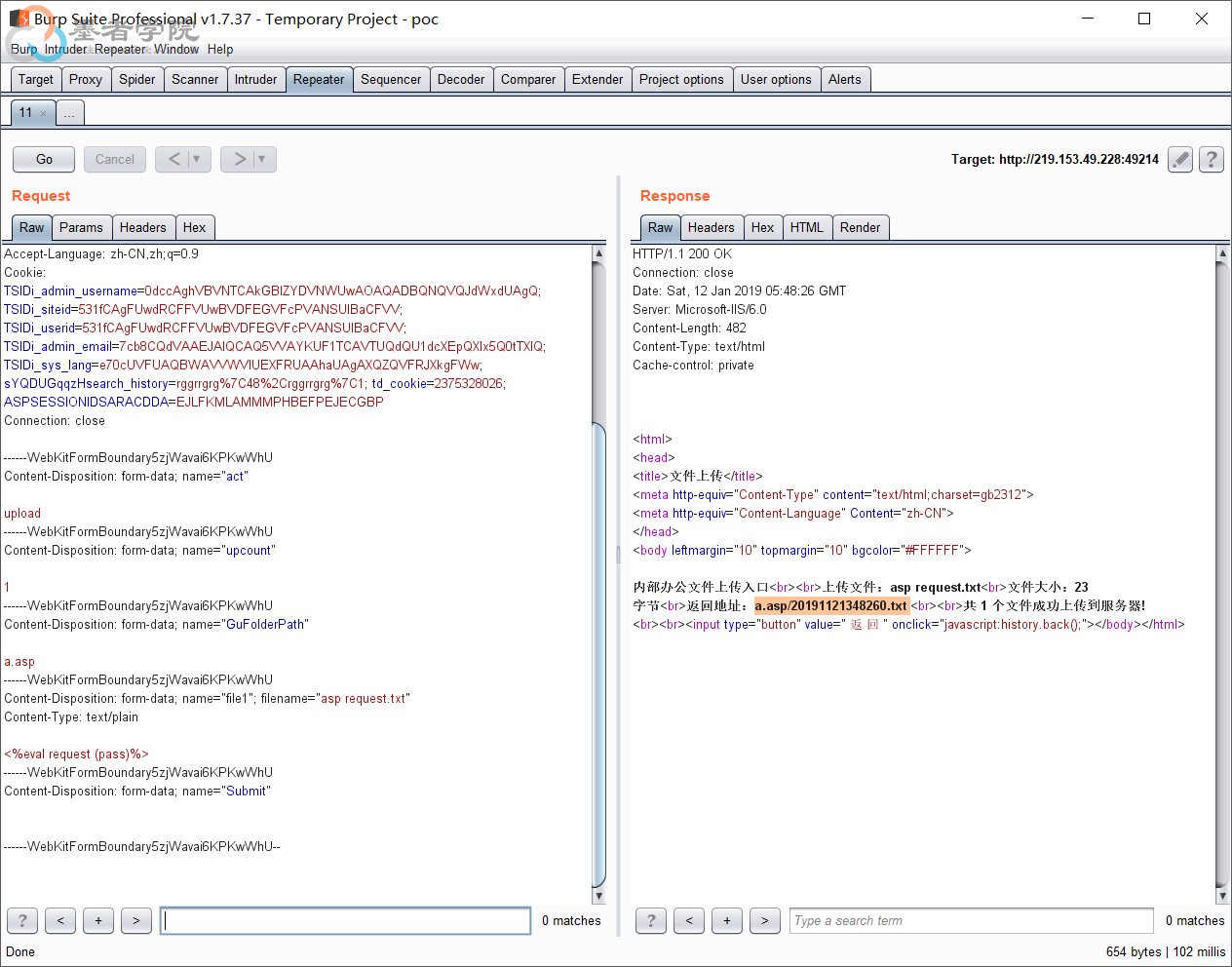Select response Raw view tab

pos(661,227)
